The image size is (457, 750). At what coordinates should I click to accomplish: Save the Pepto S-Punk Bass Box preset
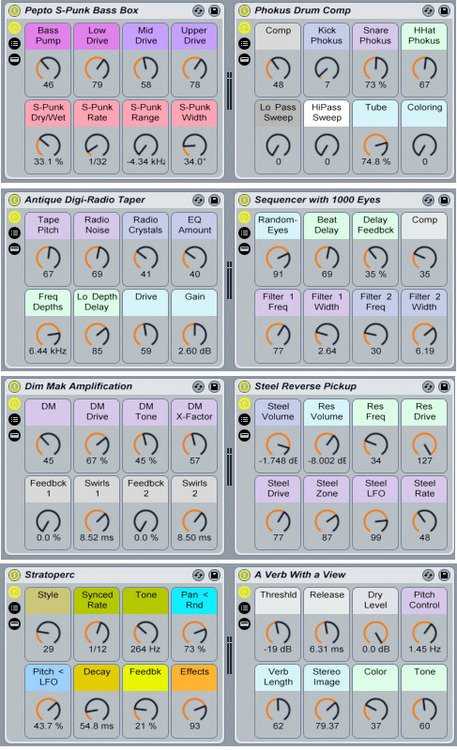point(214,10)
